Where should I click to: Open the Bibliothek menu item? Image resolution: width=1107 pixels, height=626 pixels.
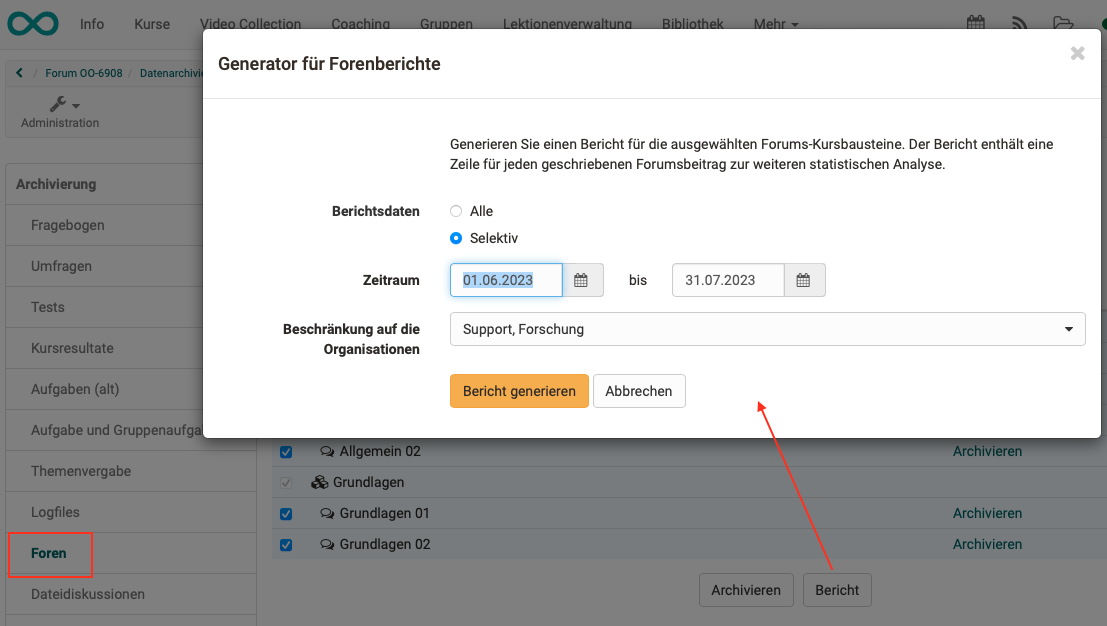692,24
